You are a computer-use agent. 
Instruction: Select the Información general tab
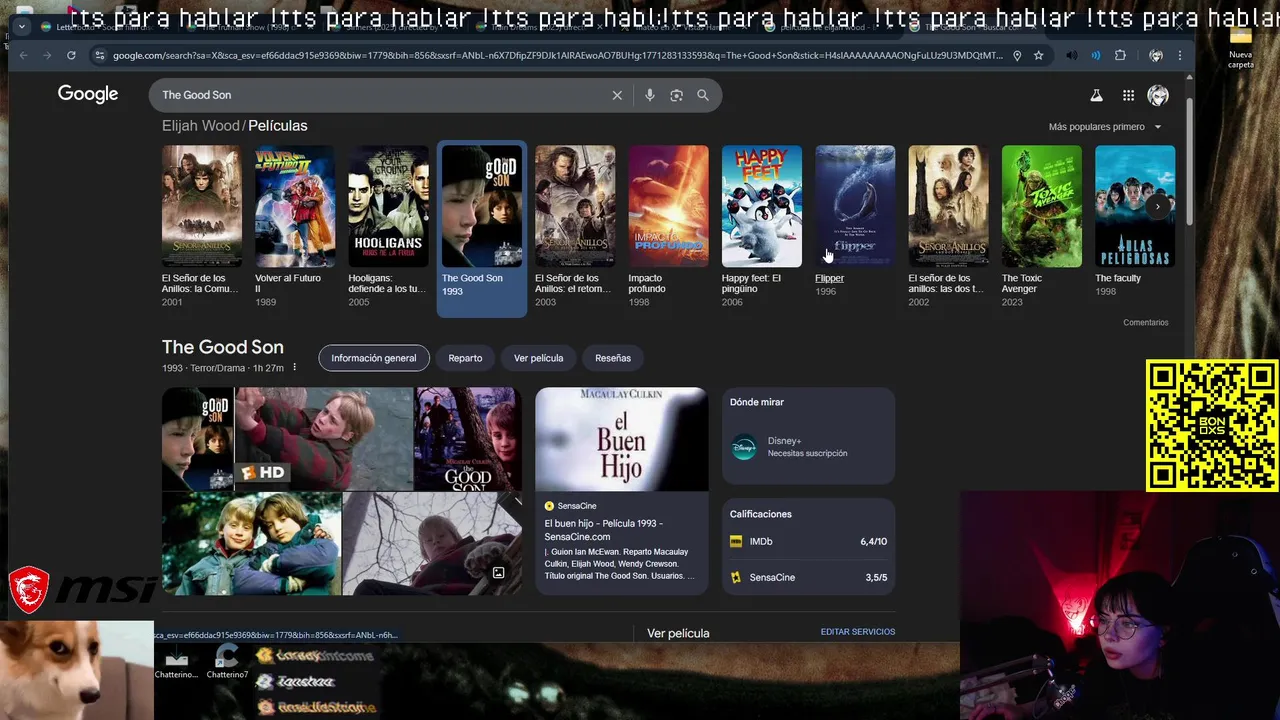[374, 358]
